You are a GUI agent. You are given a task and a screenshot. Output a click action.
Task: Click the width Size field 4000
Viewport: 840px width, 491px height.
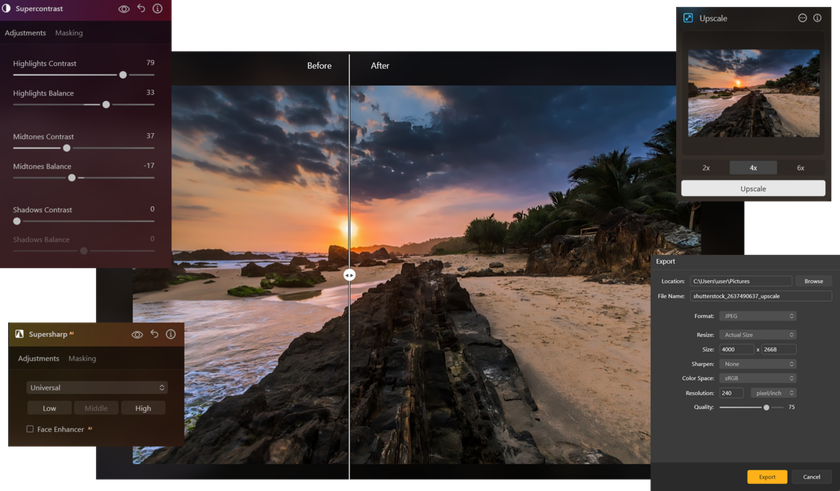pyautogui.click(x=737, y=349)
